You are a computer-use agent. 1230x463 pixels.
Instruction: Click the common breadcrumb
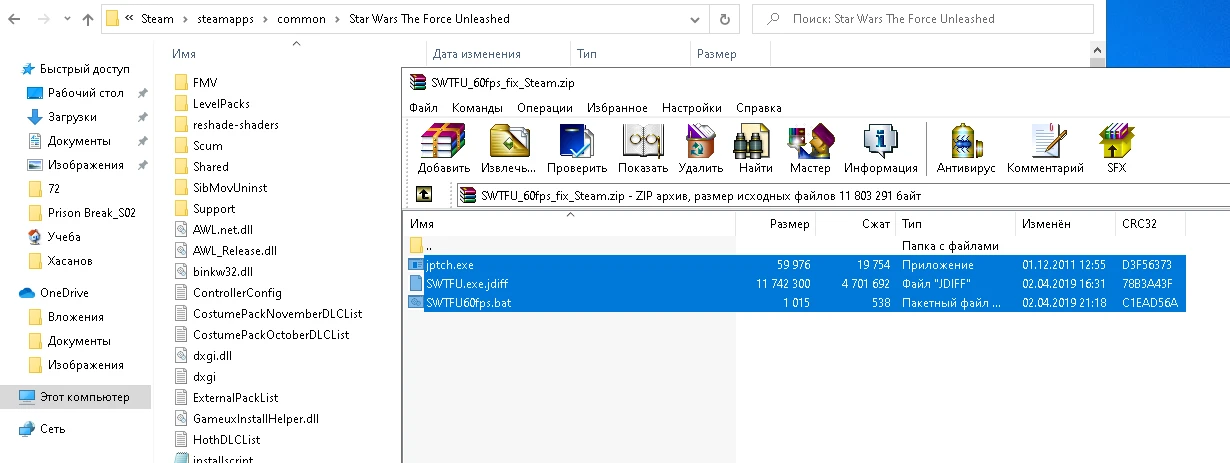303,18
